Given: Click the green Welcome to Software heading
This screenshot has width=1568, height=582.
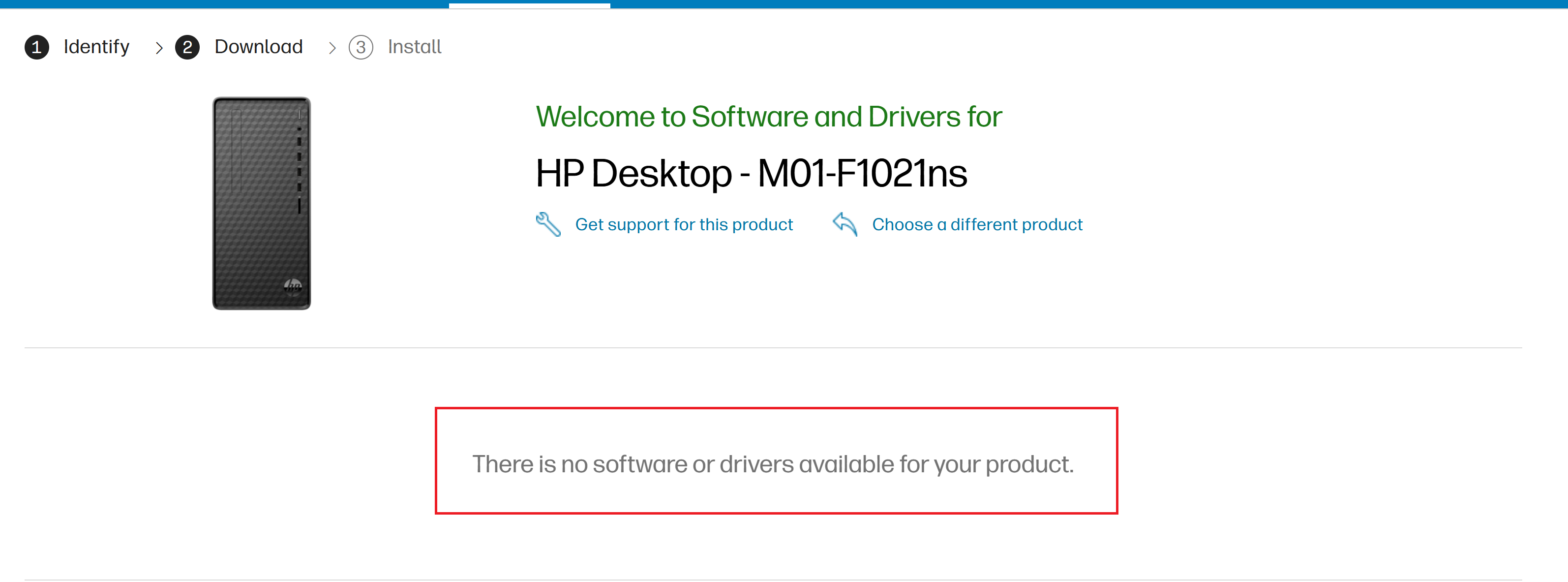Looking at the screenshot, I should pos(768,117).
